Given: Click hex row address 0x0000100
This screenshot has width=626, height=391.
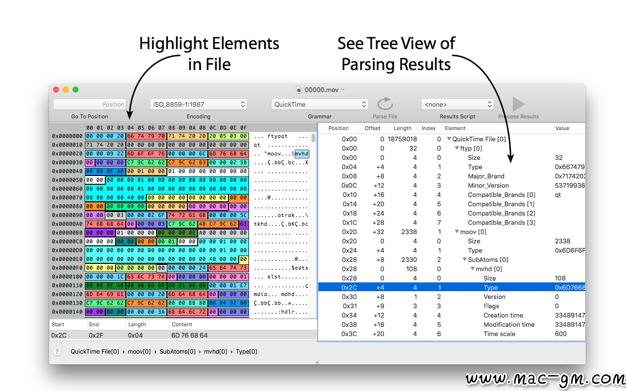Looking at the screenshot, I should [x=67, y=276].
